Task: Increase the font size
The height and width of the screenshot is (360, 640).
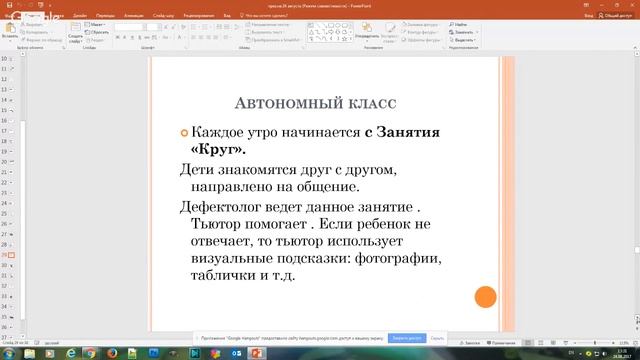Action: [166, 27]
